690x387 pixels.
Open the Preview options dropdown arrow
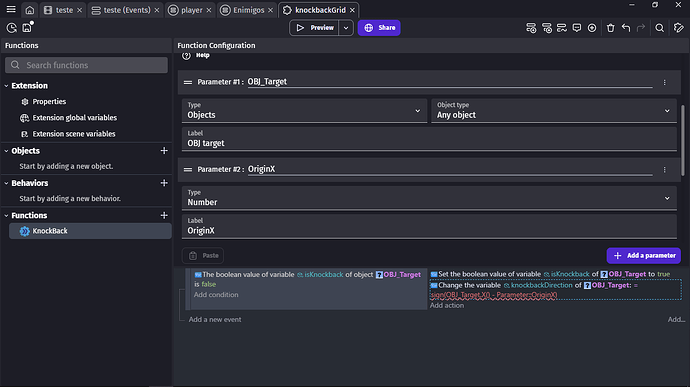[x=346, y=28]
